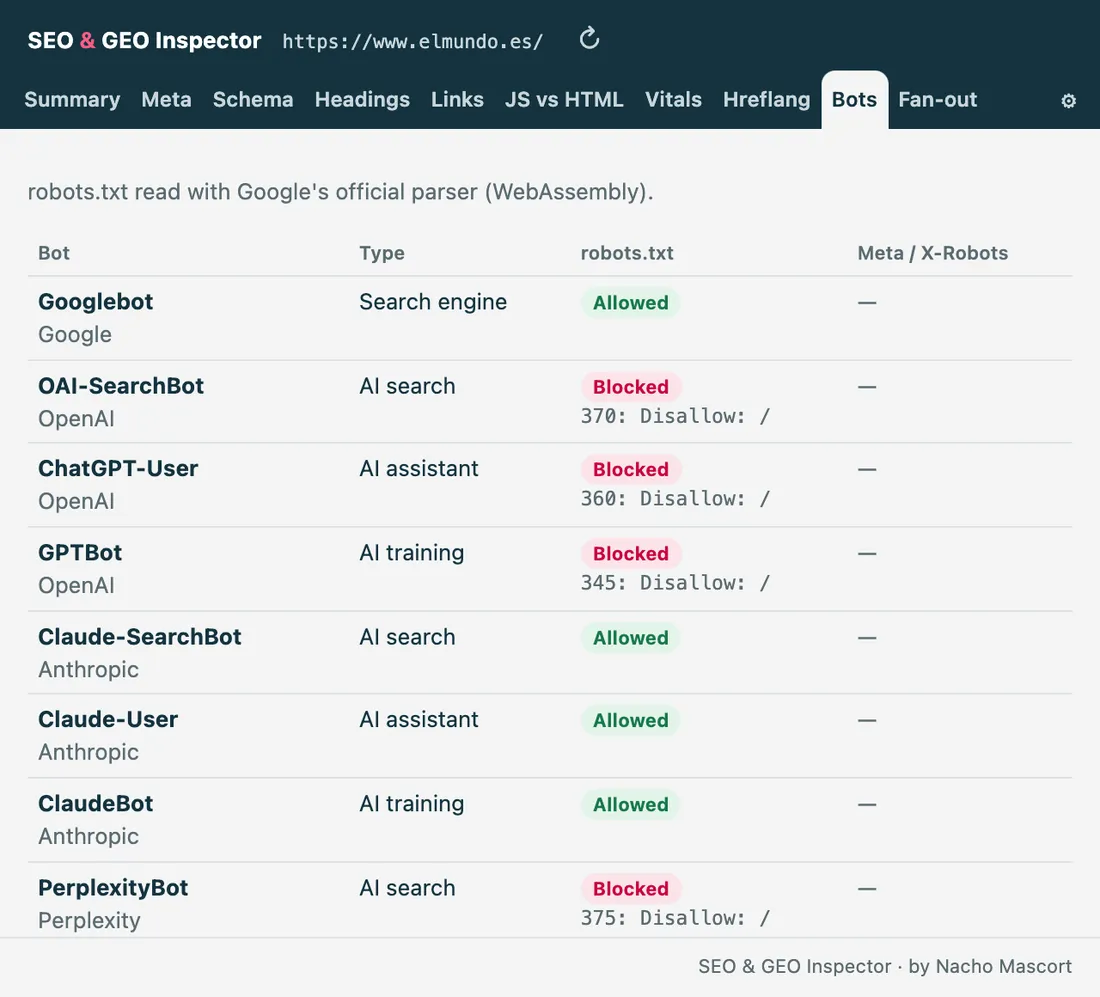The image size is (1100, 997).
Task: Open the Links tab
Action: point(457,100)
